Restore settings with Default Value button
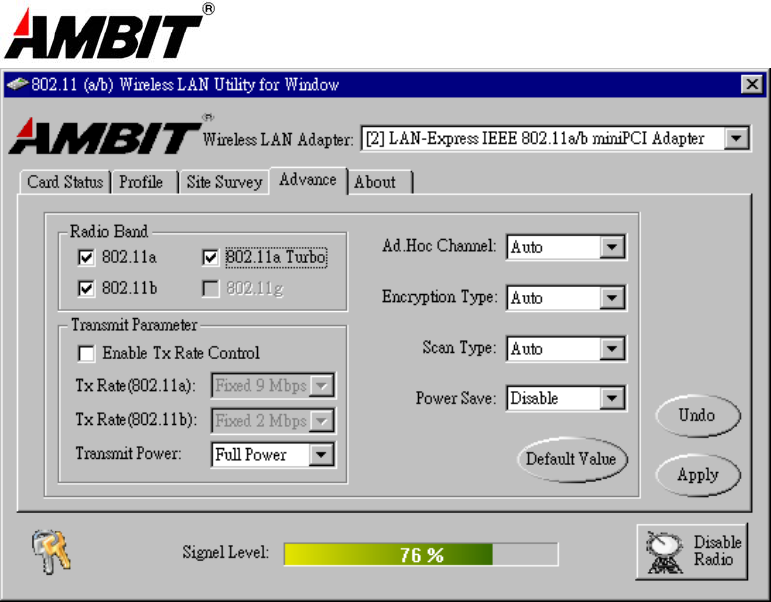 coord(572,459)
